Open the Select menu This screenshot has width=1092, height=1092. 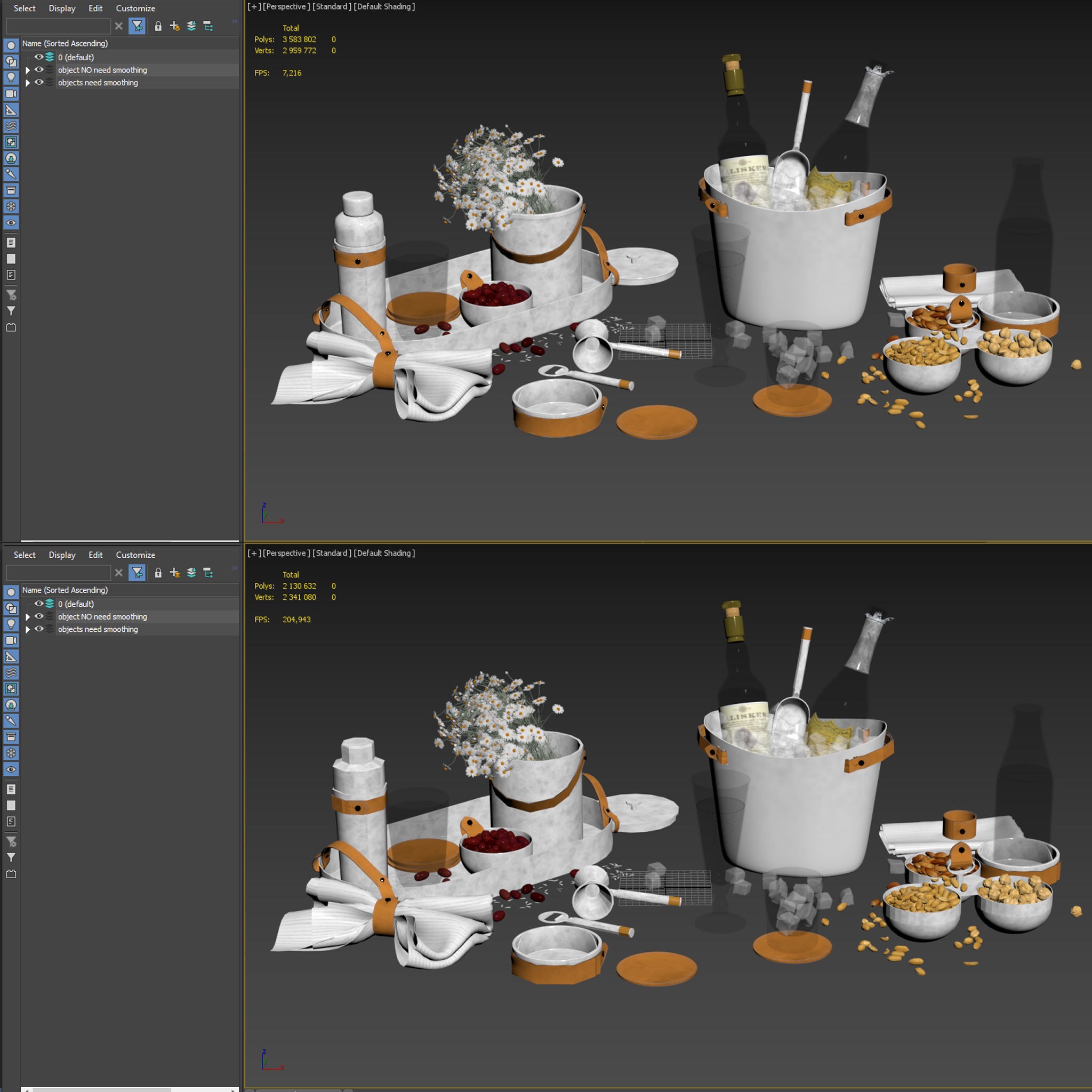pos(25,8)
